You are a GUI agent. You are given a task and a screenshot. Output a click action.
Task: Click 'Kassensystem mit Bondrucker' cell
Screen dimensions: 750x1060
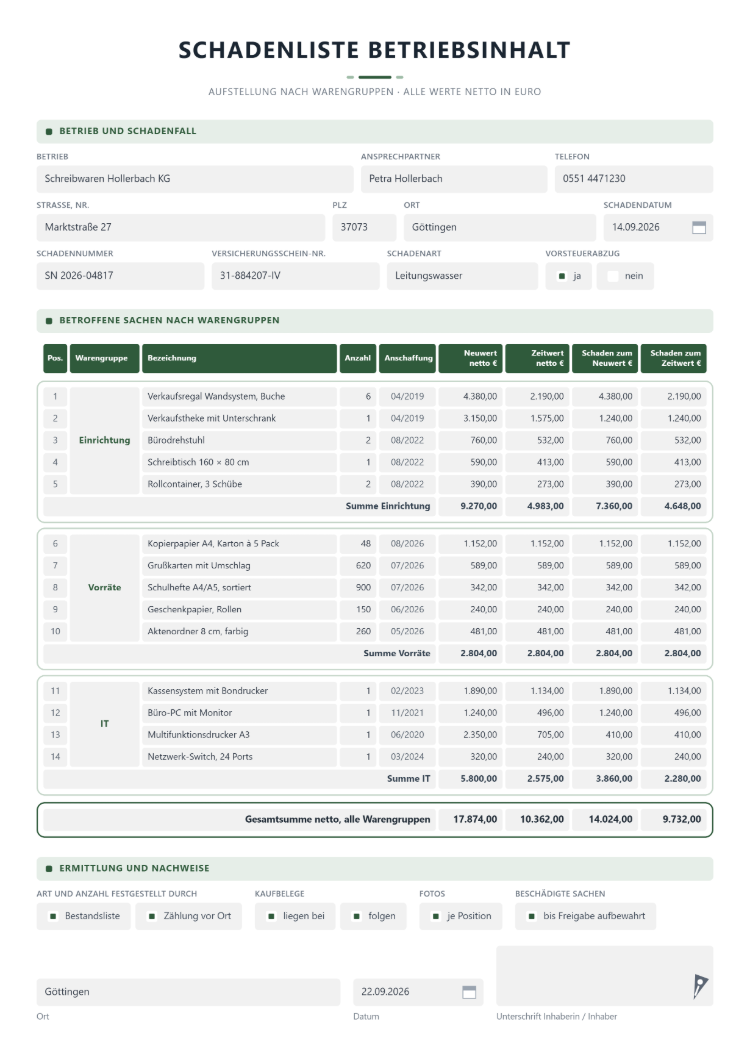click(x=239, y=691)
